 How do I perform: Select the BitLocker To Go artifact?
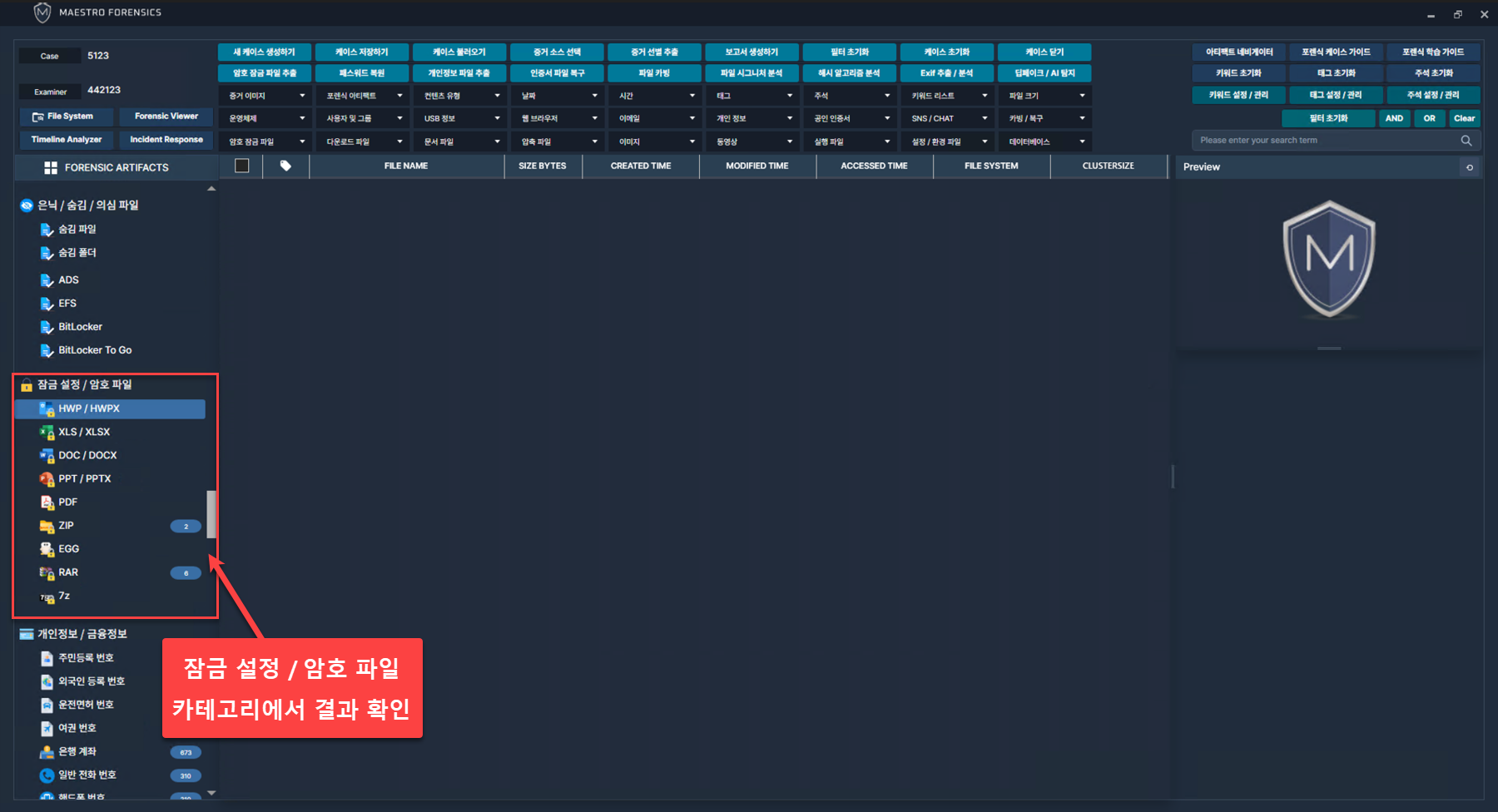click(95, 350)
